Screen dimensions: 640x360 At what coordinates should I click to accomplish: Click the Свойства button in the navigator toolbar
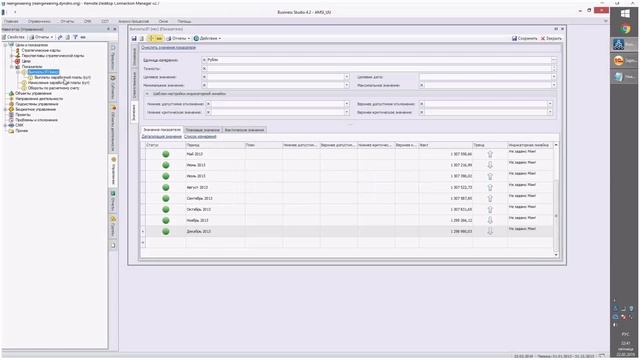(13, 37)
